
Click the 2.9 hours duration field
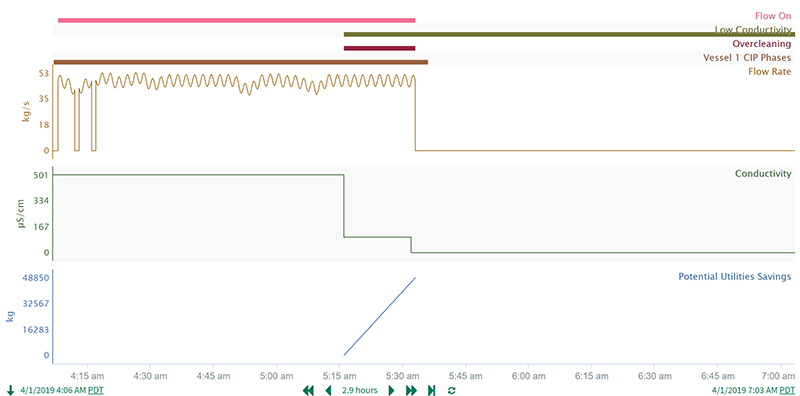pos(360,390)
